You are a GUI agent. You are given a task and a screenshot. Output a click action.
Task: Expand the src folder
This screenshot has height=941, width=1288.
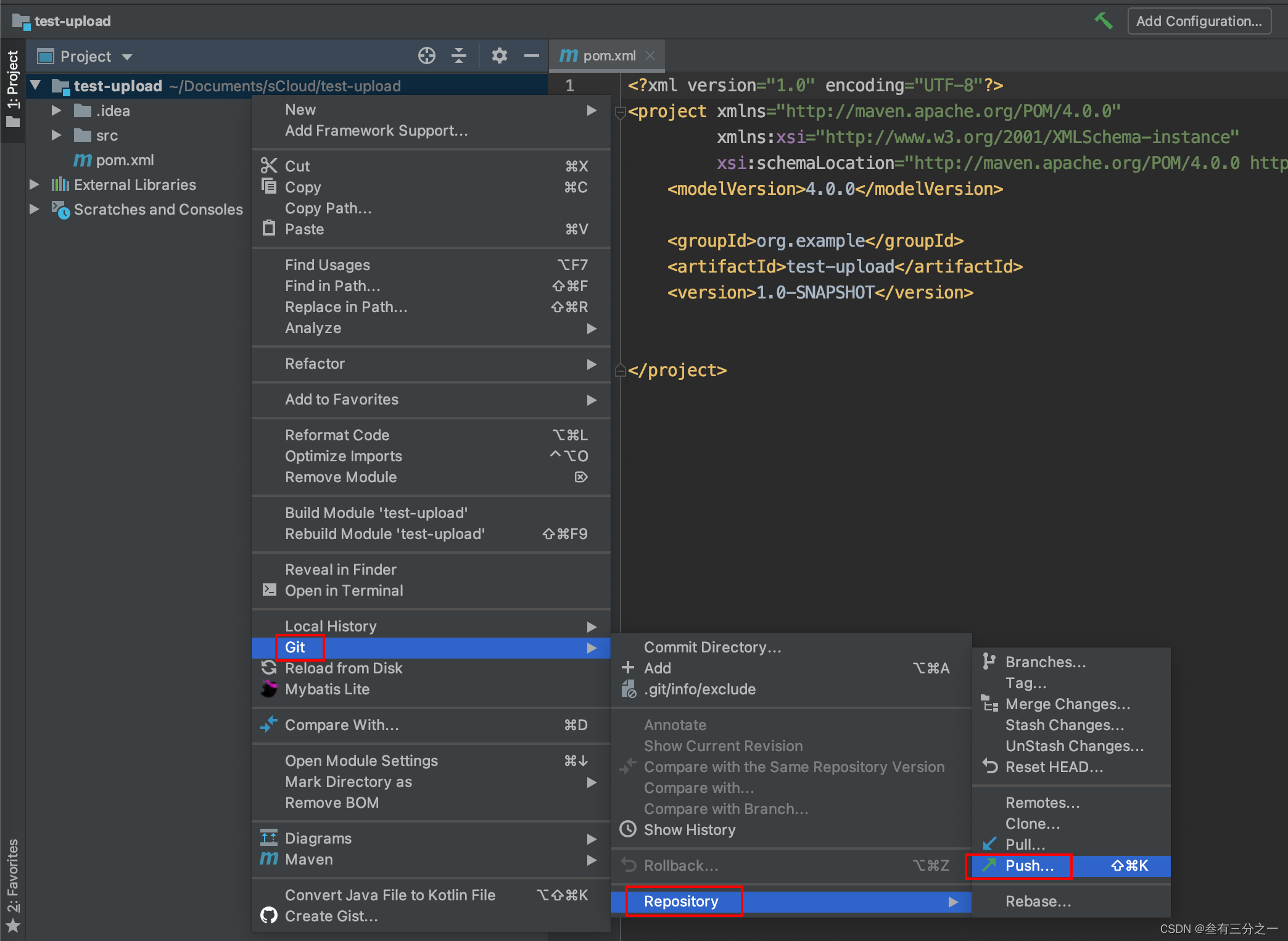coord(56,136)
